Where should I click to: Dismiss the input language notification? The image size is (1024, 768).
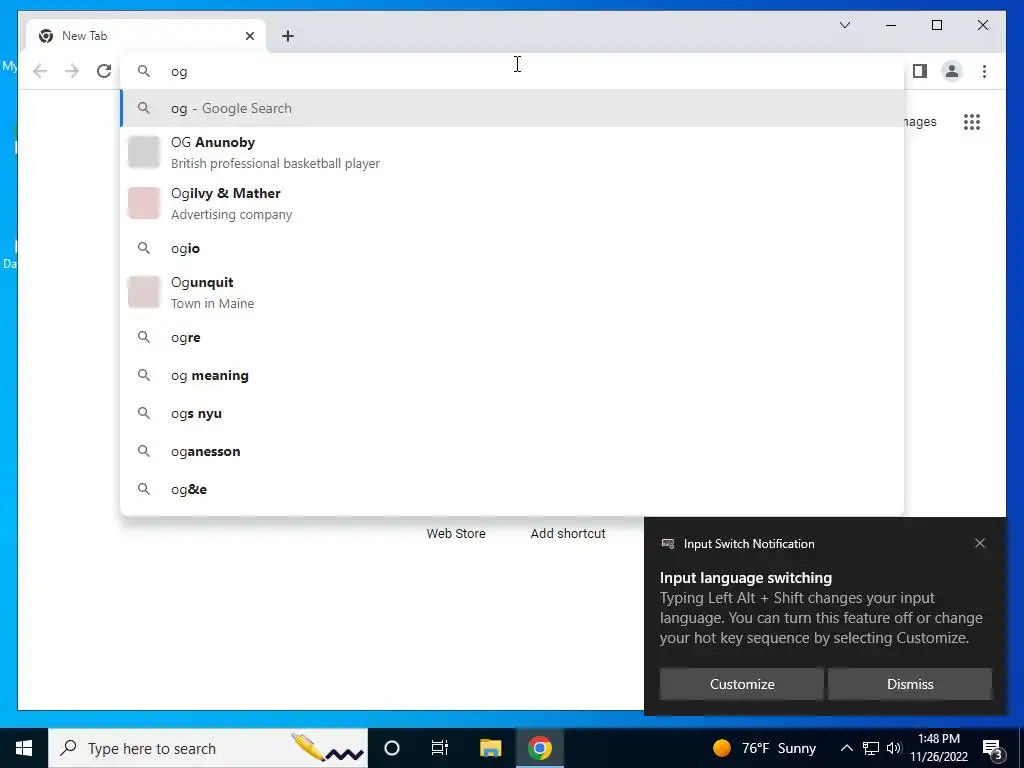[x=910, y=684]
